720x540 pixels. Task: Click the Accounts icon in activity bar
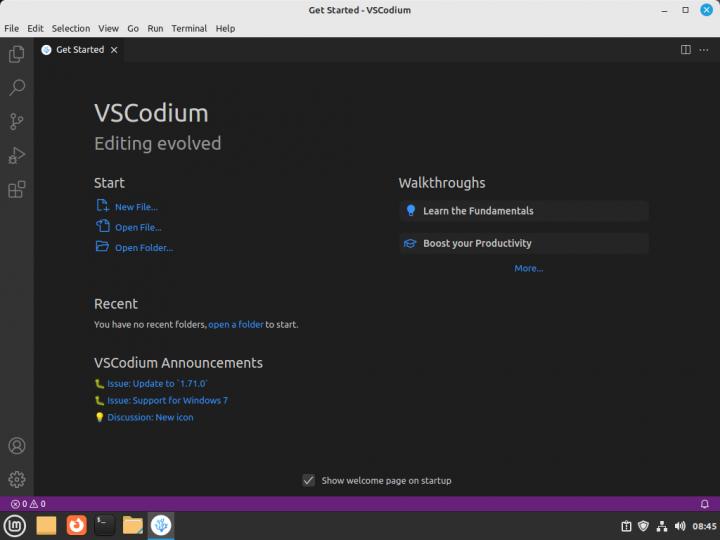tap(16, 446)
